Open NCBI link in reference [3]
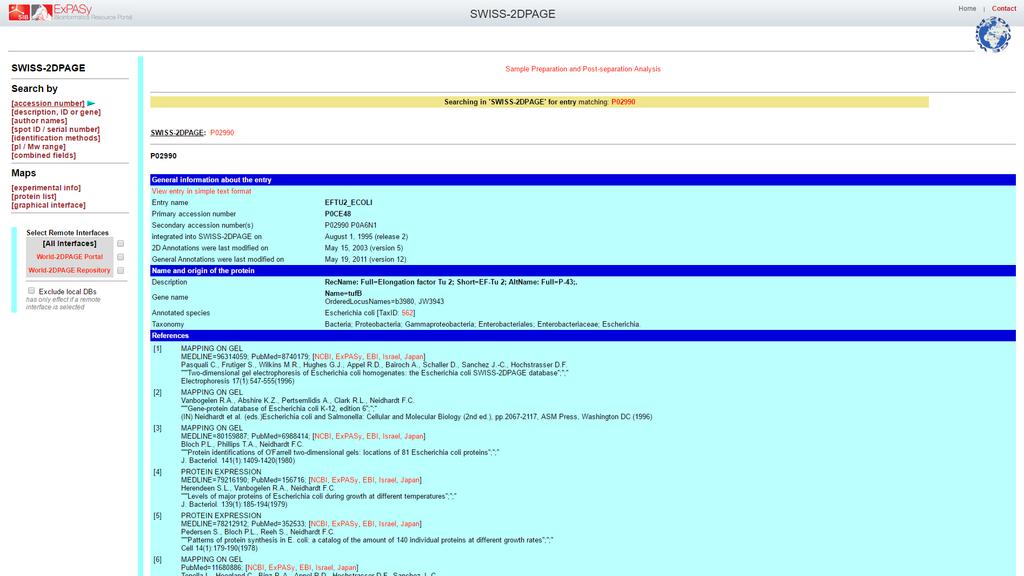This screenshot has height=576, width=1024. (323, 436)
